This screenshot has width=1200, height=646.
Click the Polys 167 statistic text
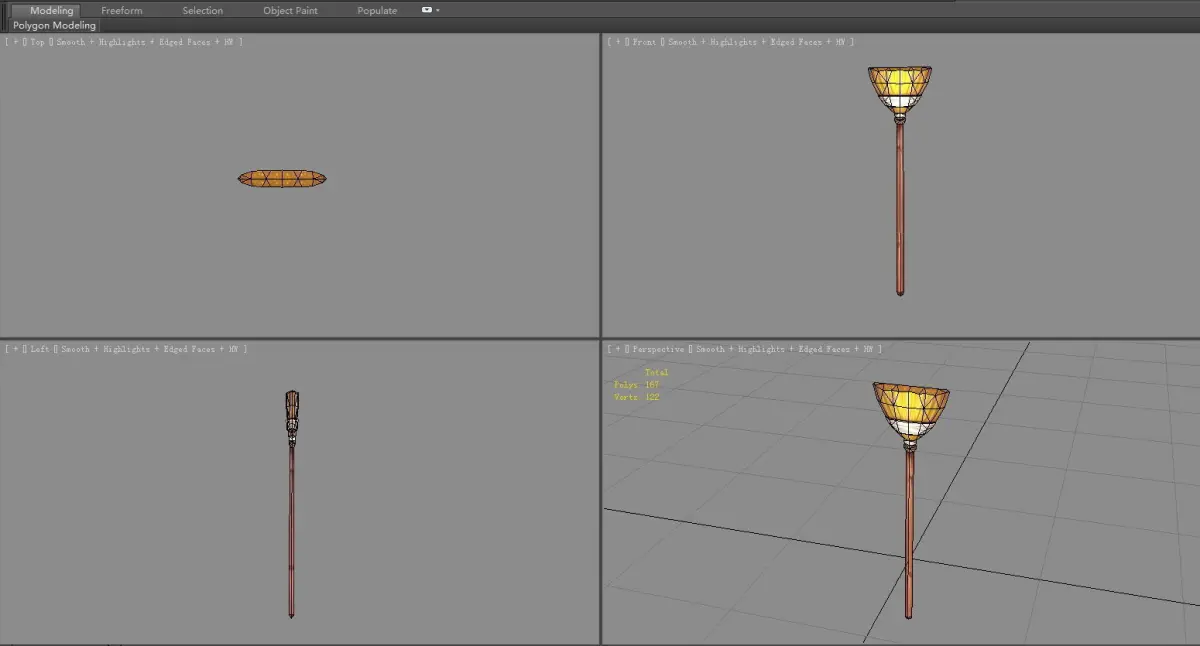pyautogui.click(x=637, y=385)
